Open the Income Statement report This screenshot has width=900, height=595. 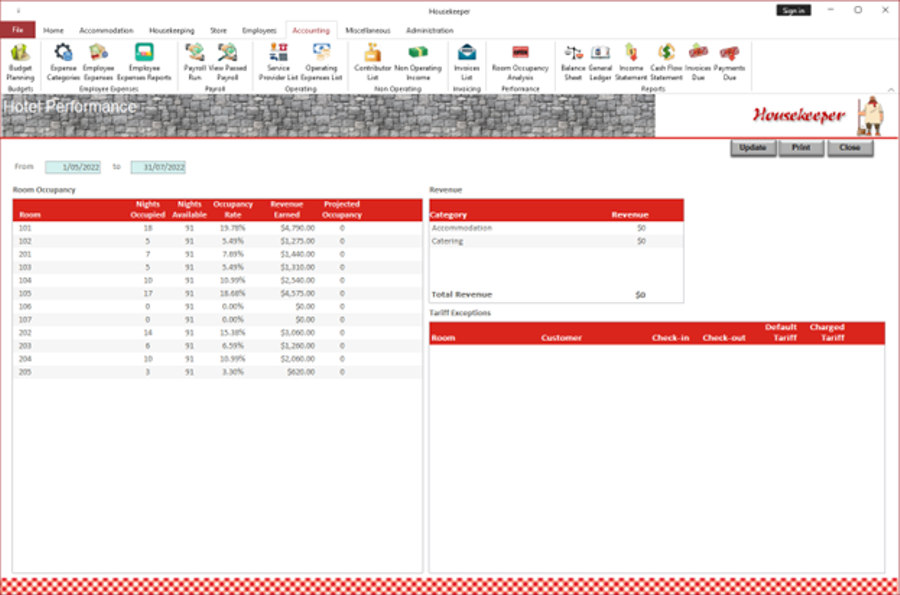click(x=631, y=62)
